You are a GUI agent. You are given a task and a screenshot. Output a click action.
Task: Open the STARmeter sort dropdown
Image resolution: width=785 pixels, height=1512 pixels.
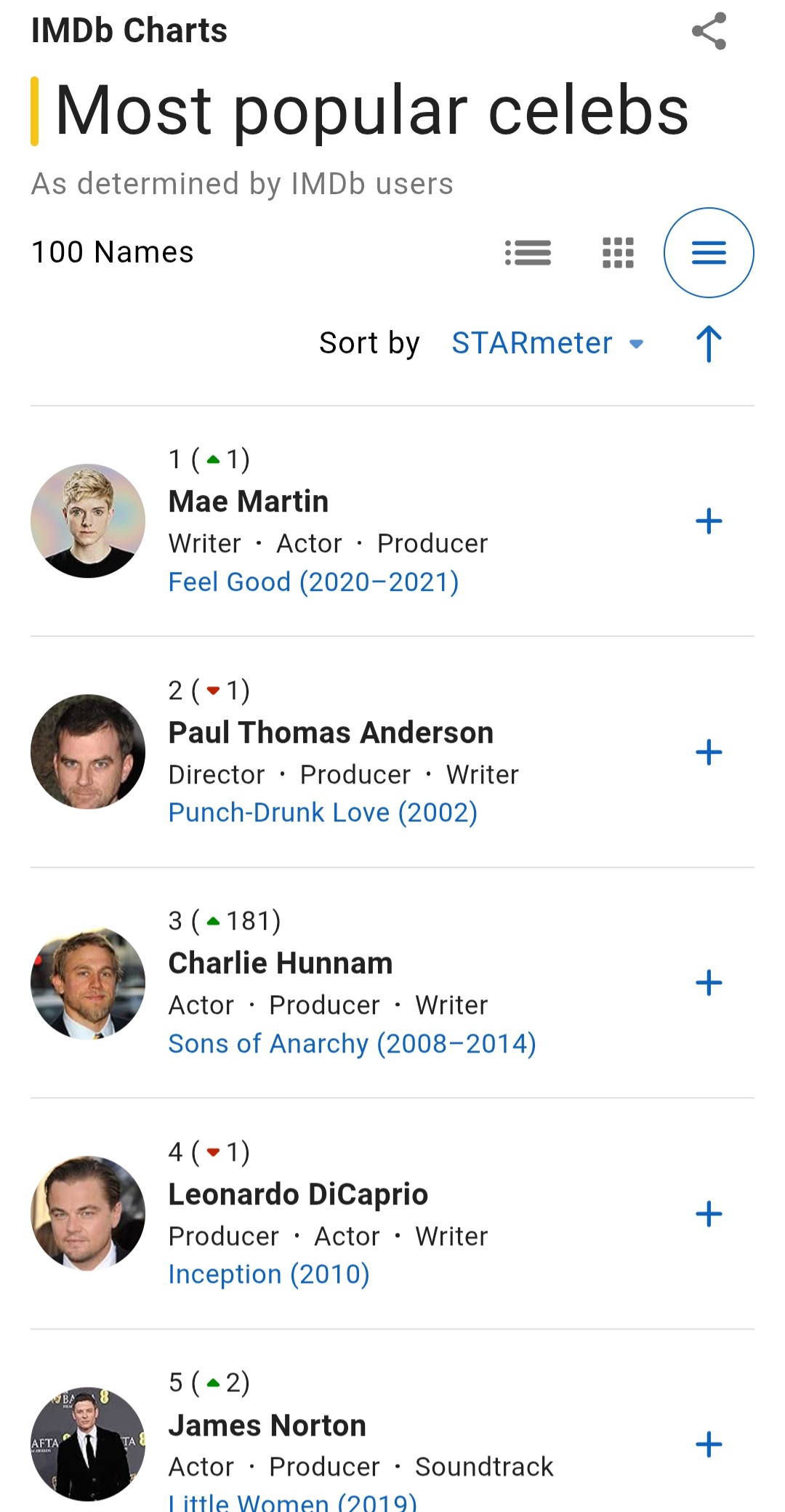click(x=547, y=343)
